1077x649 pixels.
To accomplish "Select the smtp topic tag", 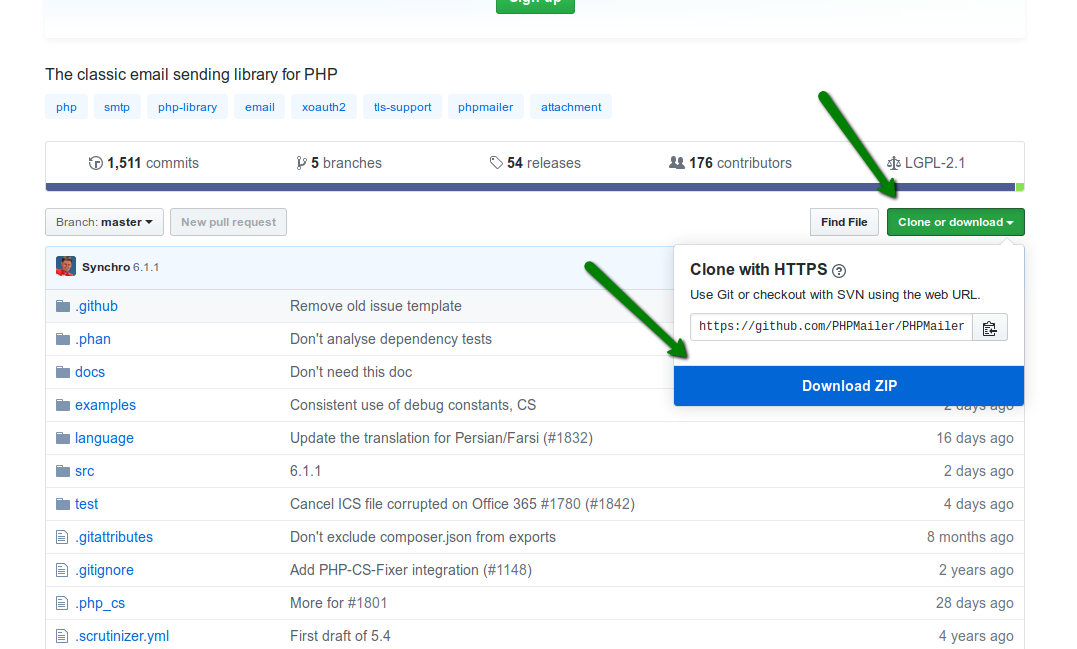I will [117, 107].
